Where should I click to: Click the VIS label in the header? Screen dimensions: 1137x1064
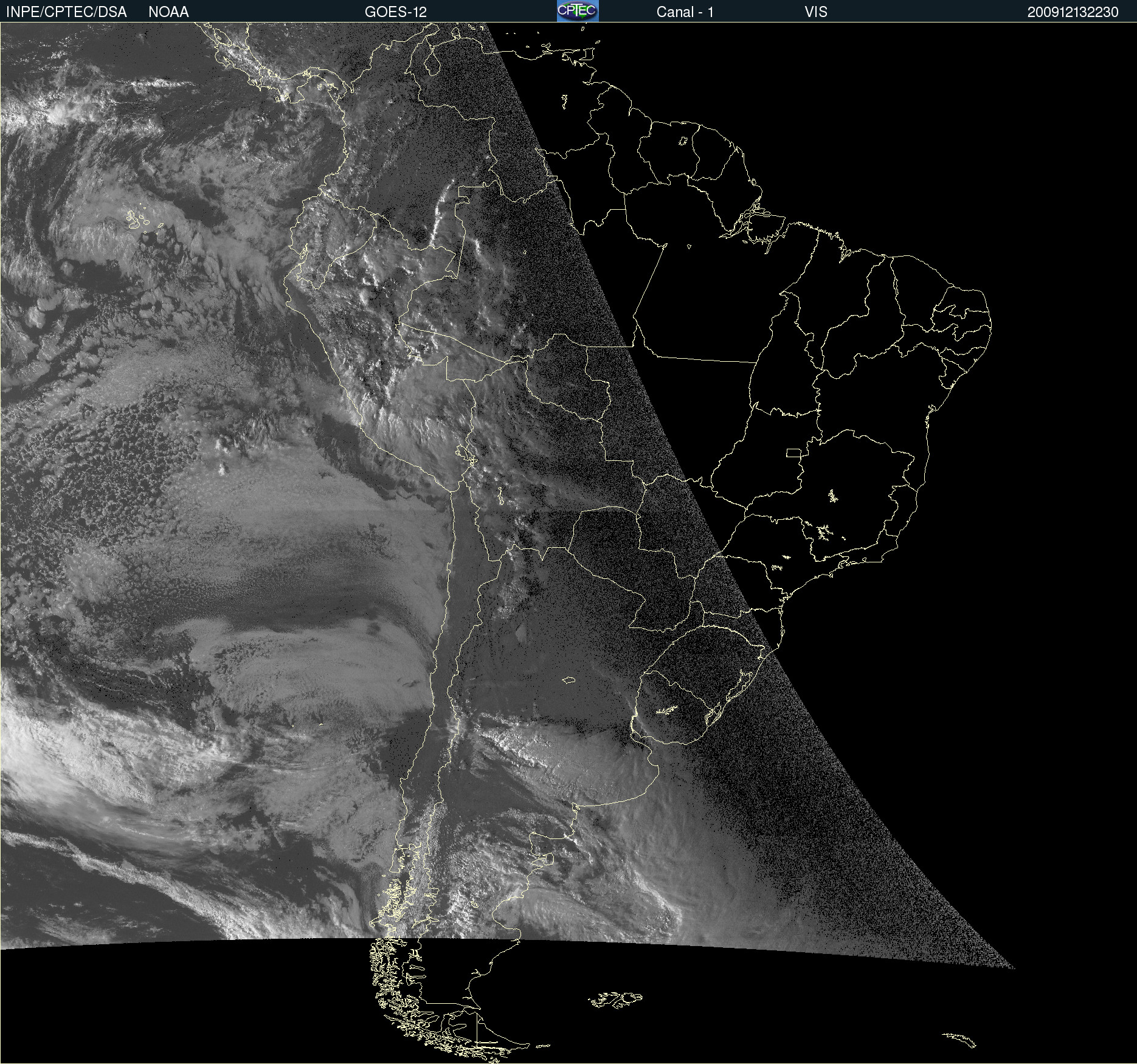(x=816, y=12)
